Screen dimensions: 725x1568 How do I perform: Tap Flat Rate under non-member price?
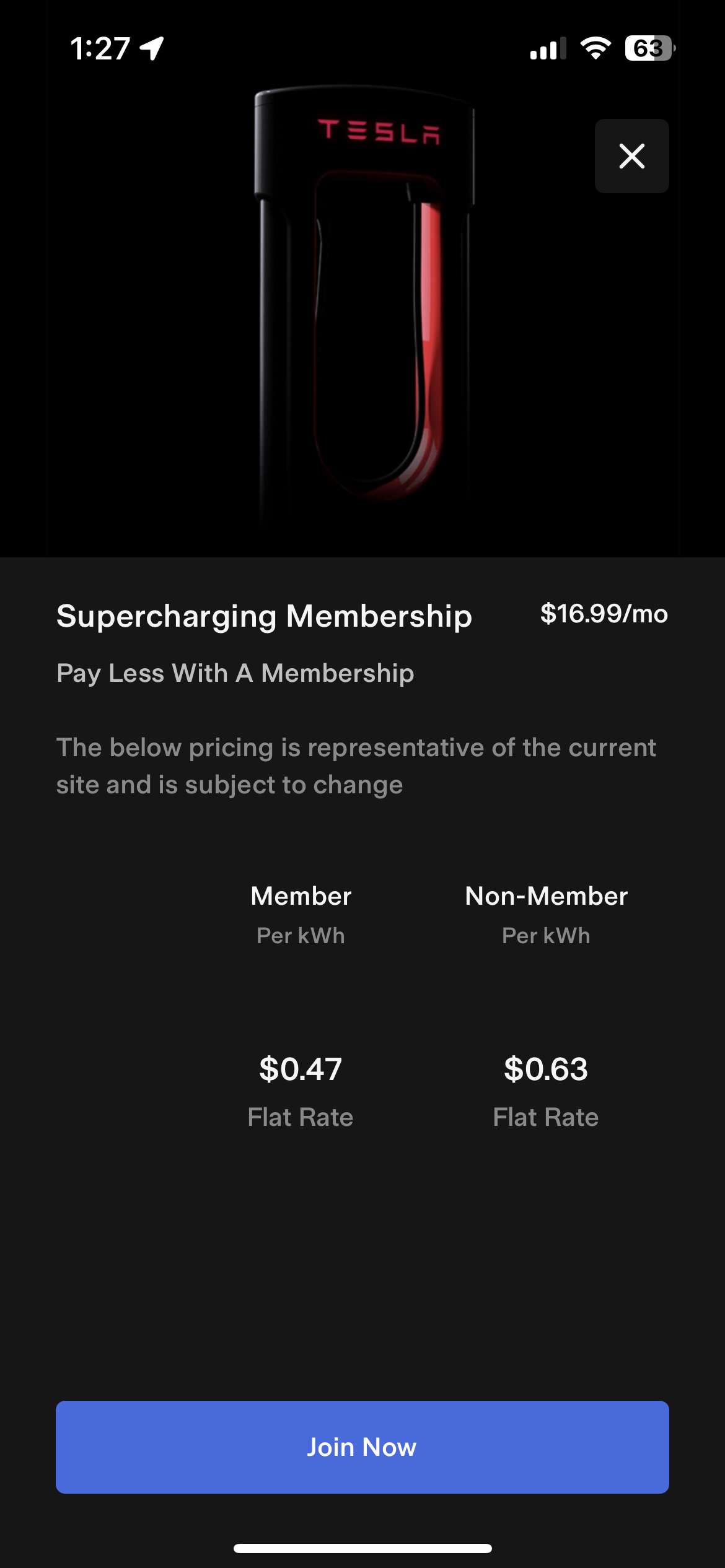coord(546,1117)
